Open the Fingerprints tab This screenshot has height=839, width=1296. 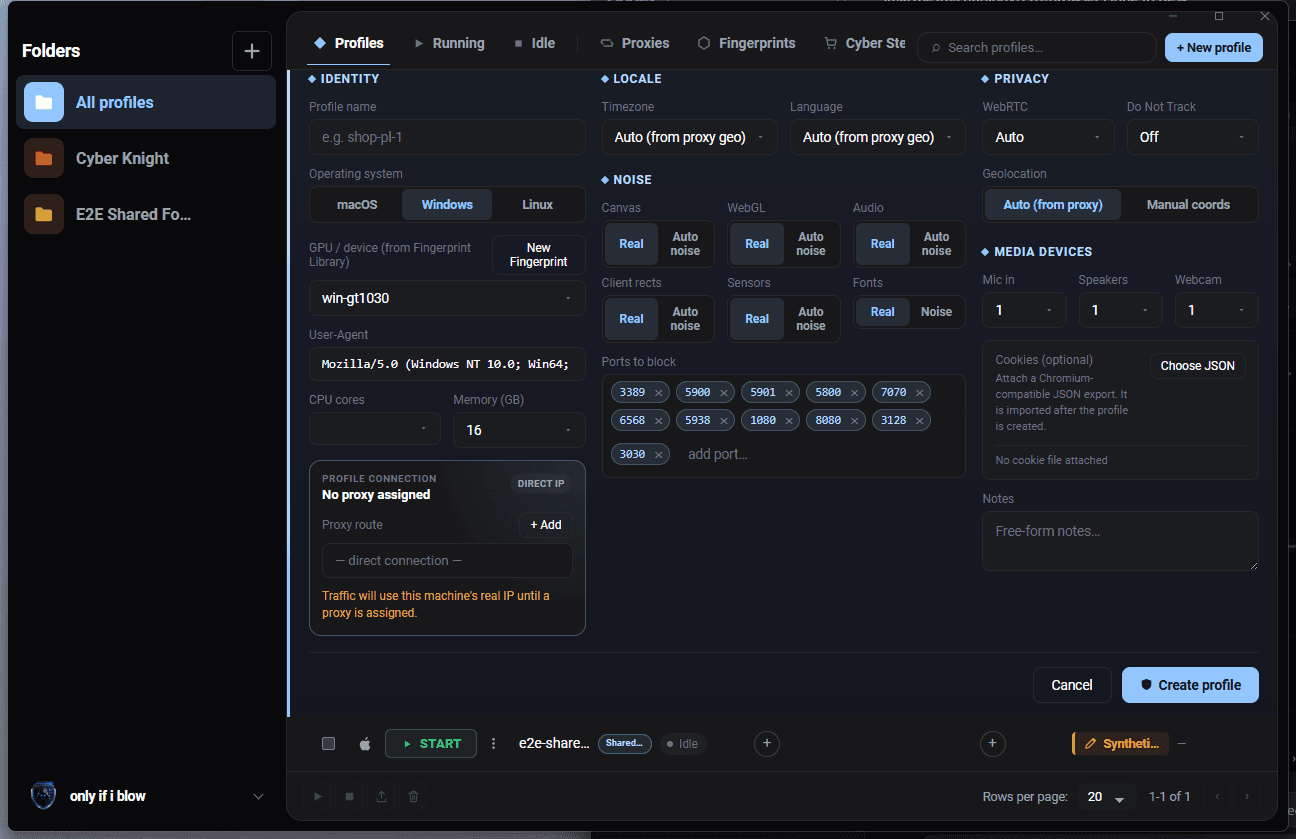tap(747, 43)
